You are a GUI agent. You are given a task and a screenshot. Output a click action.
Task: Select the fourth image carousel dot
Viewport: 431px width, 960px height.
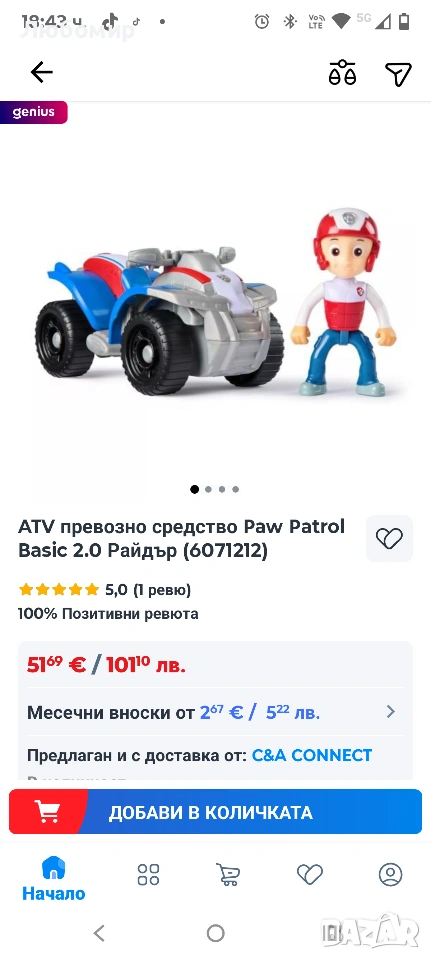tap(235, 489)
